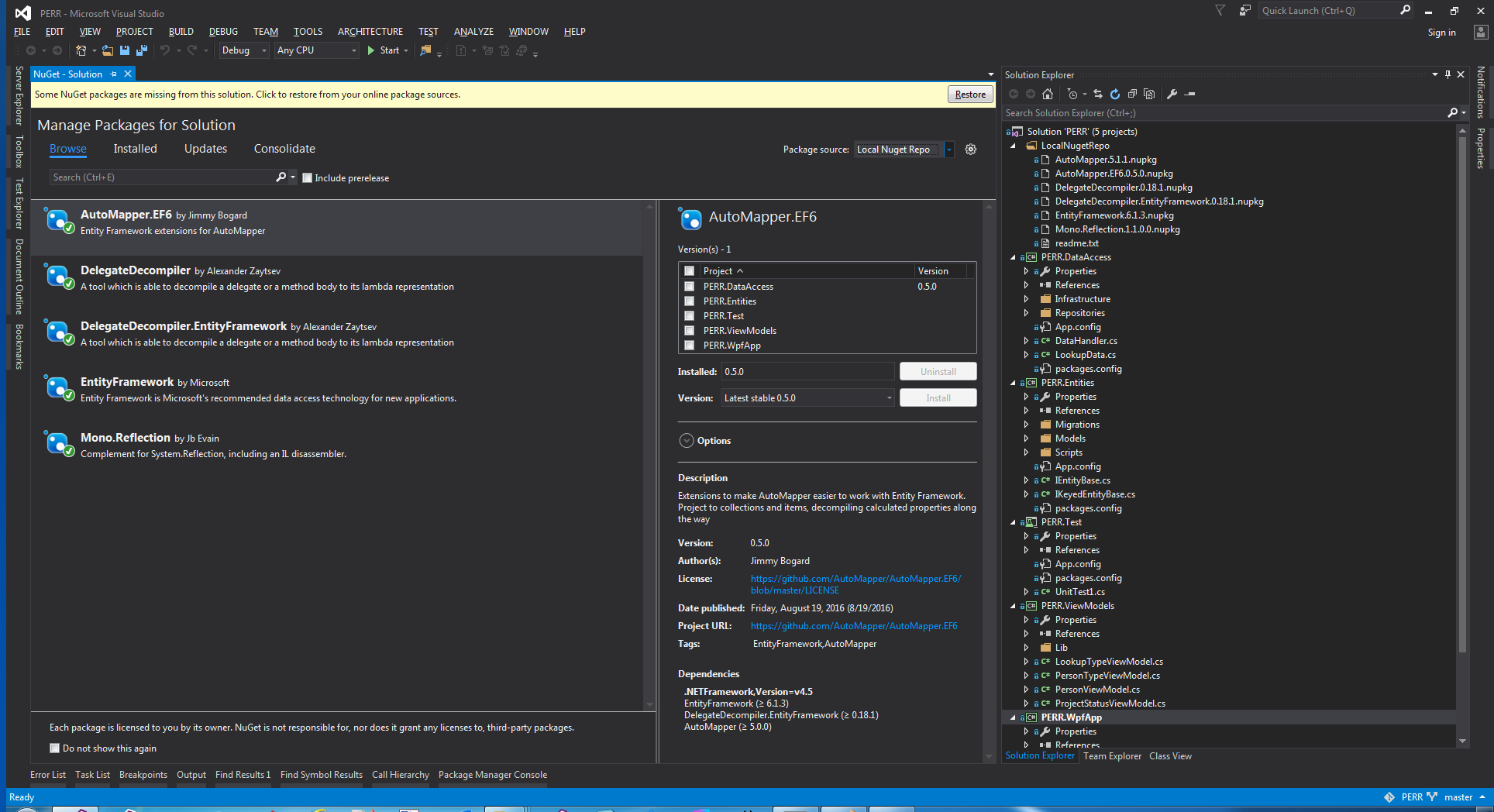This screenshot has height=812, width=1494.
Task: Close the NuGet - Solution tab
Action: [128, 74]
